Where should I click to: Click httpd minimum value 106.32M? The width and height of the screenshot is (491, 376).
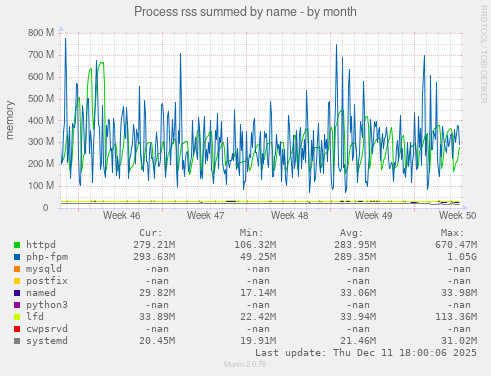coord(255,245)
